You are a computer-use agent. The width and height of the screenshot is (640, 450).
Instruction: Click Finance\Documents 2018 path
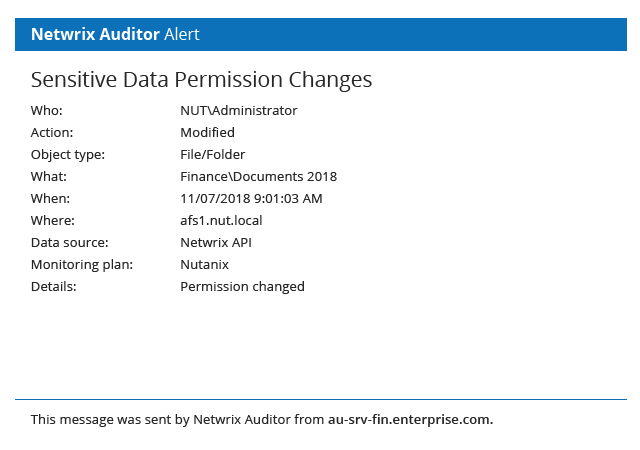click(x=259, y=176)
